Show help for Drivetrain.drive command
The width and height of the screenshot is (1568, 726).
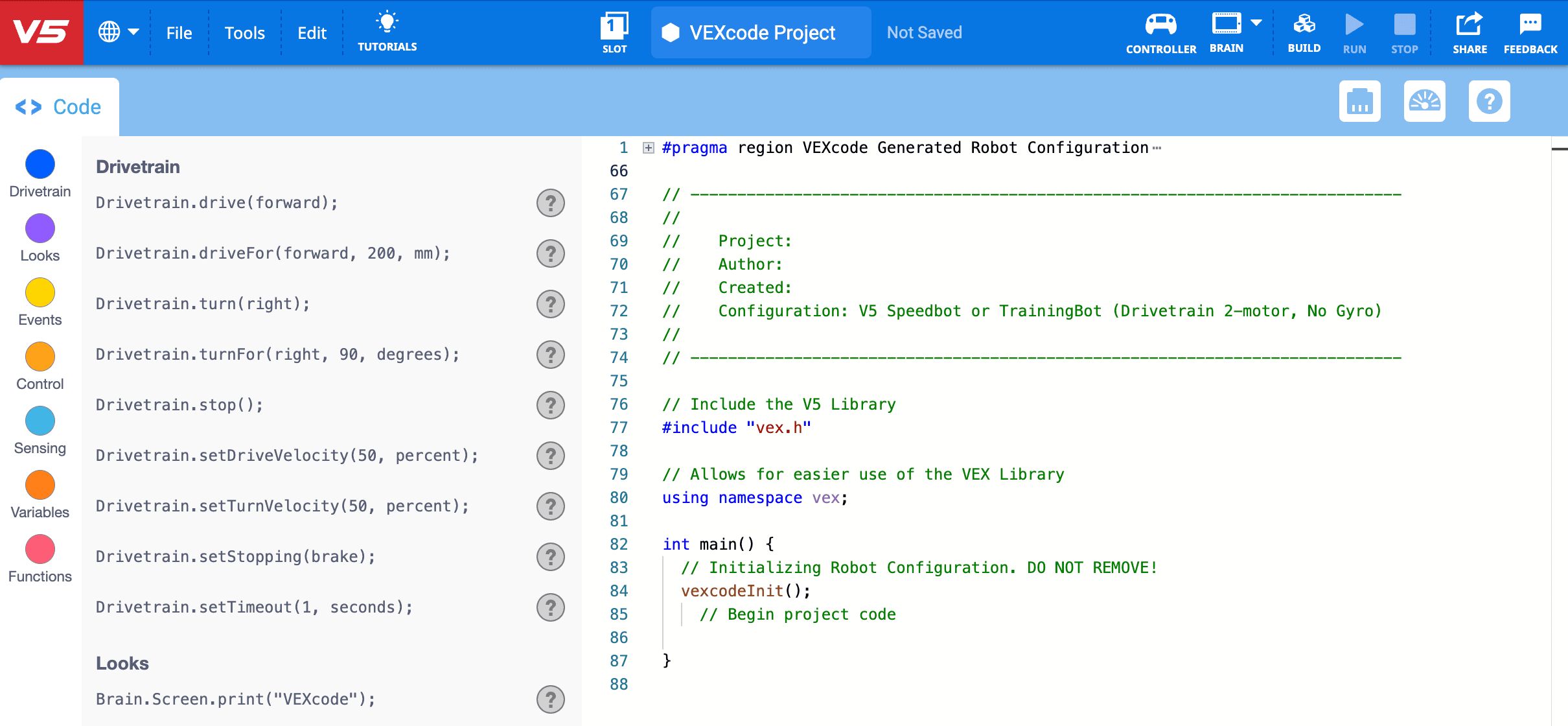coord(550,203)
